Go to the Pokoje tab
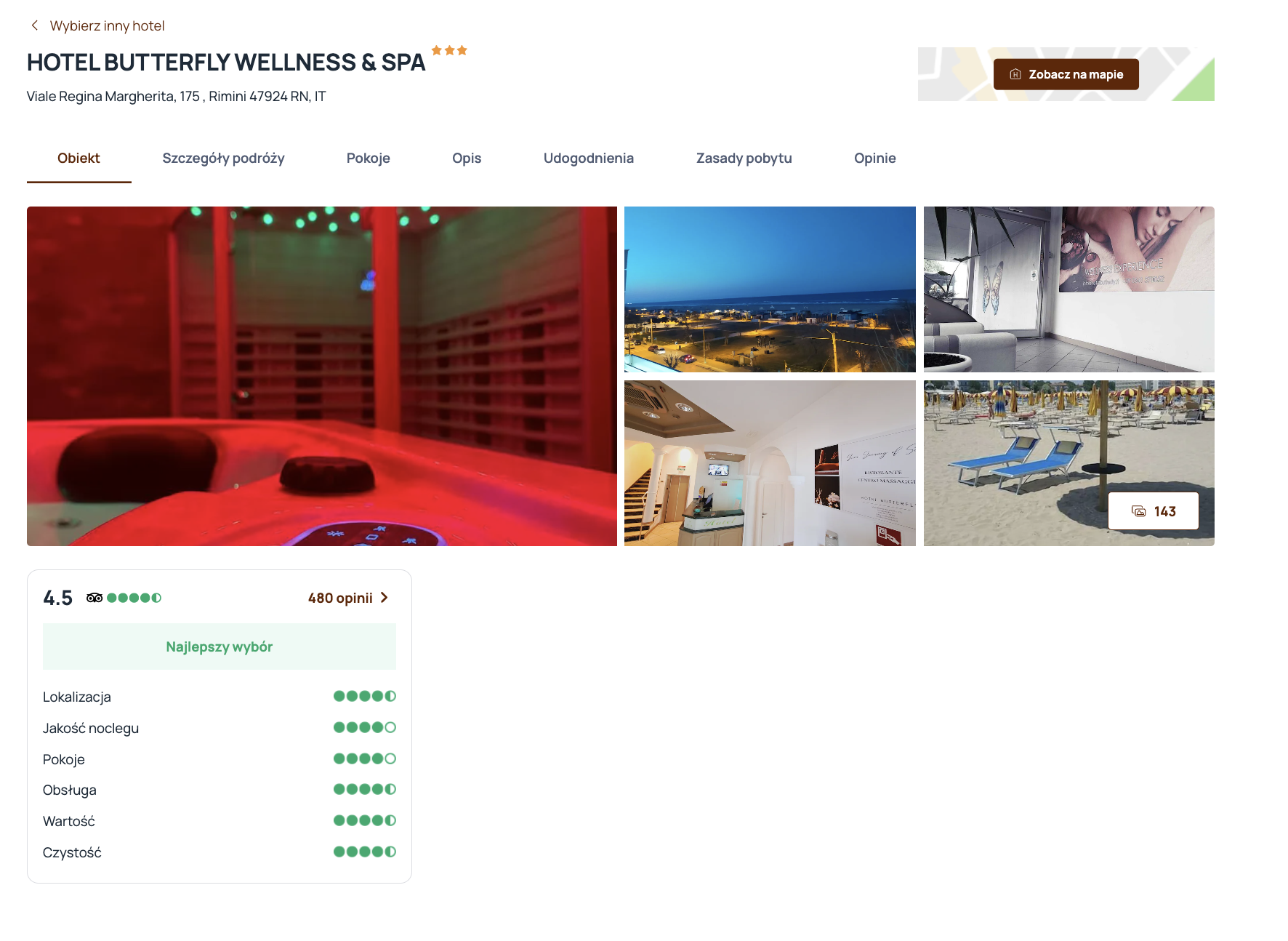Viewport: 1288px width, 941px height. [x=369, y=158]
